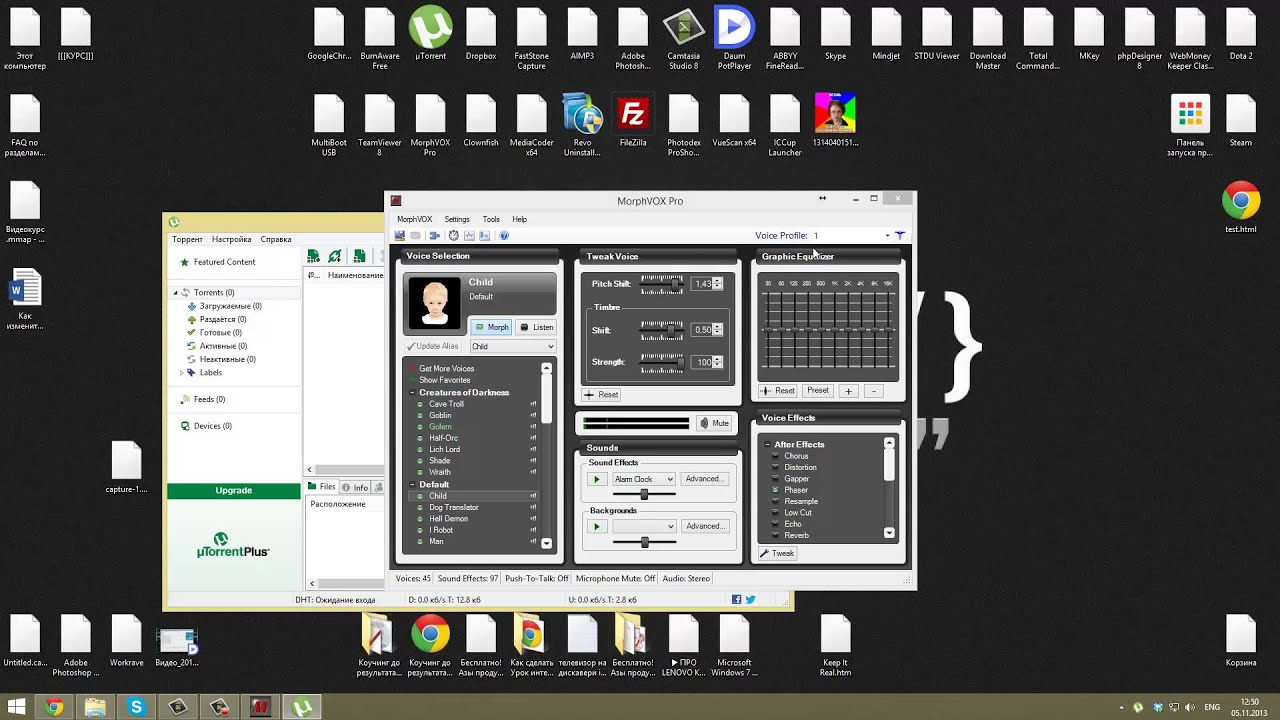
Task: Click the Windows Start button
Action: pyautogui.click(x=17, y=707)
